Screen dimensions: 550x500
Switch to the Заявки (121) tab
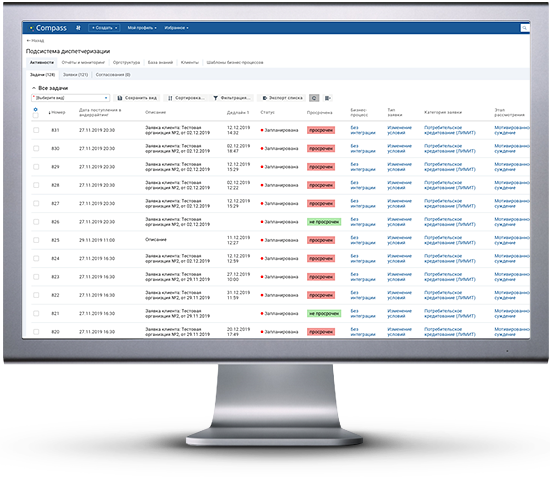click(75, 75)
